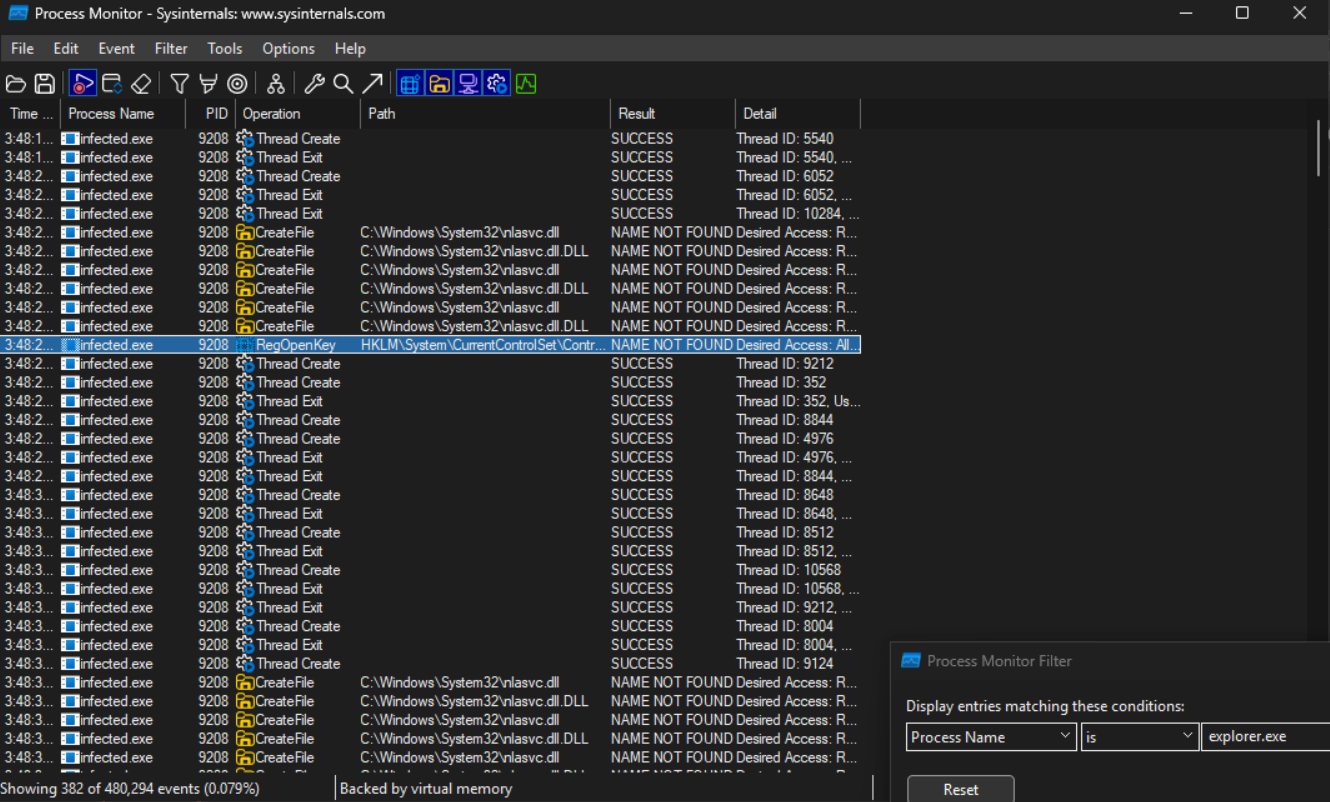Open the Tools menu
The height and width of the screenshot is (802, 1330).
(x=225, y=48)
